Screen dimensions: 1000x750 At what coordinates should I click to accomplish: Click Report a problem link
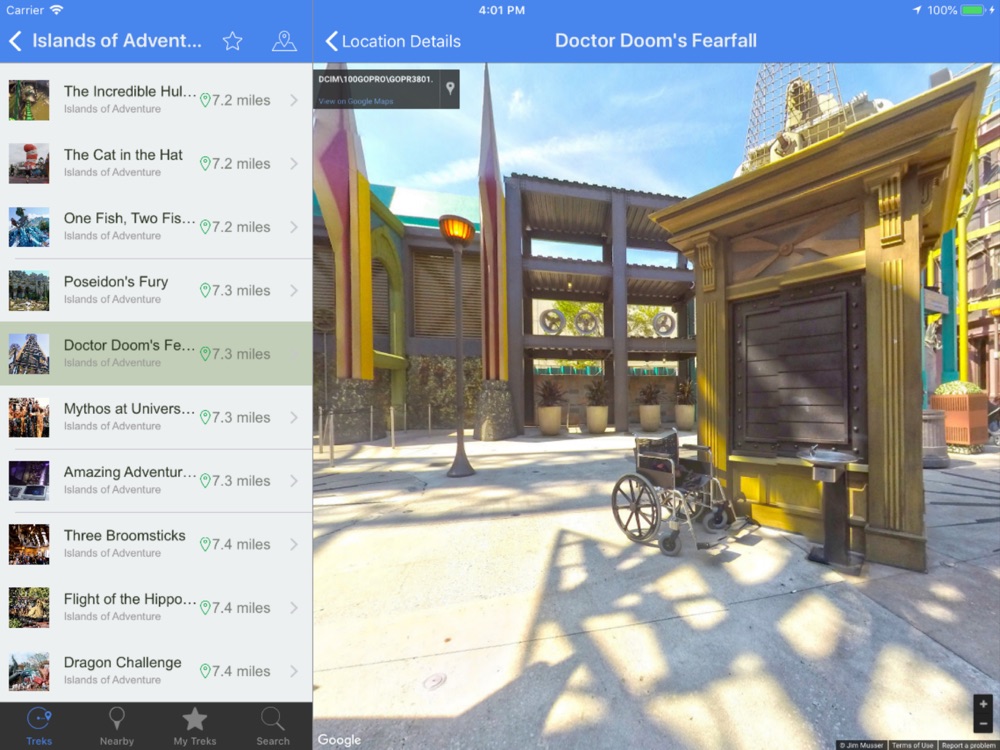pos(968,745)
